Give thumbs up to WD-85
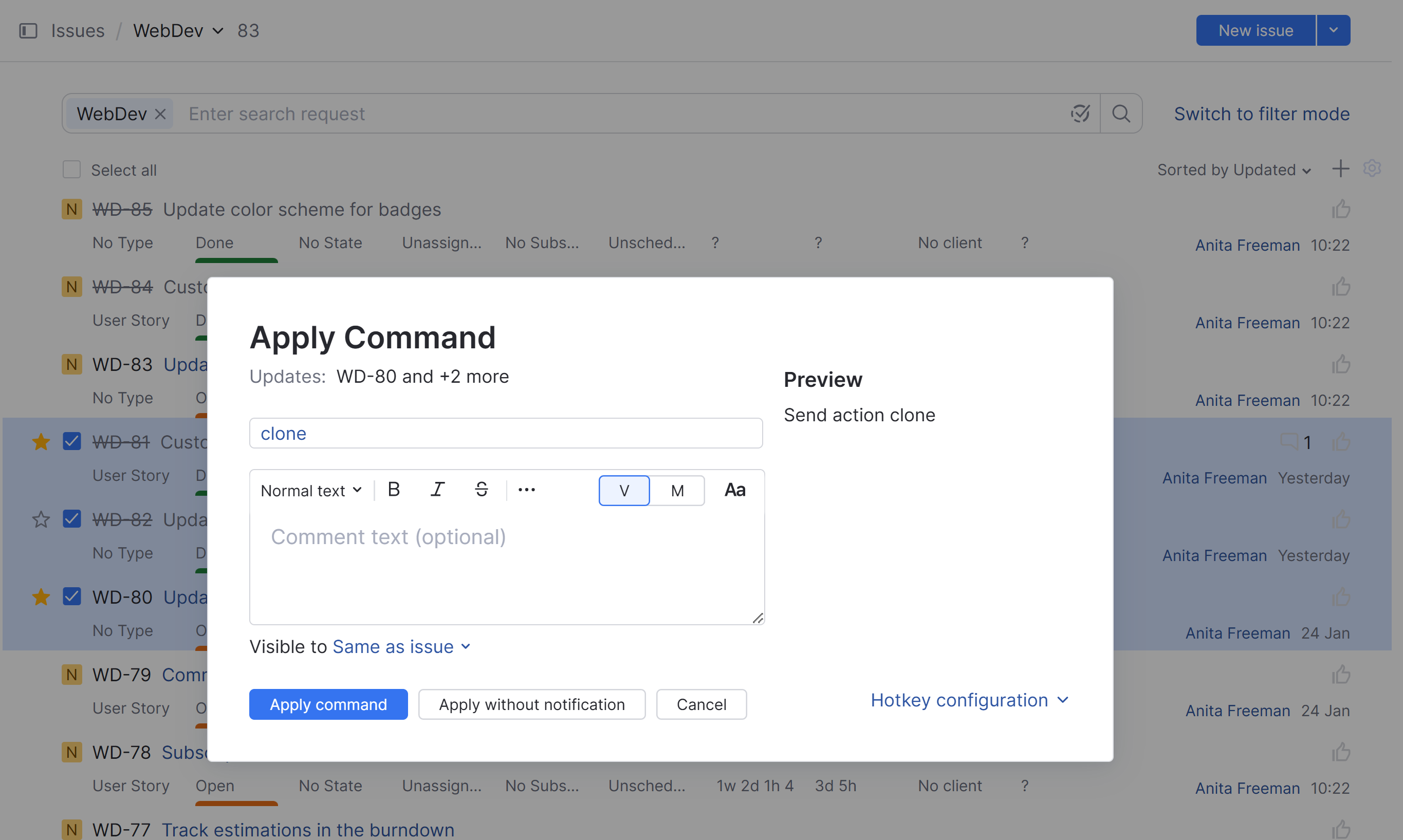 tap(1341, 210)
